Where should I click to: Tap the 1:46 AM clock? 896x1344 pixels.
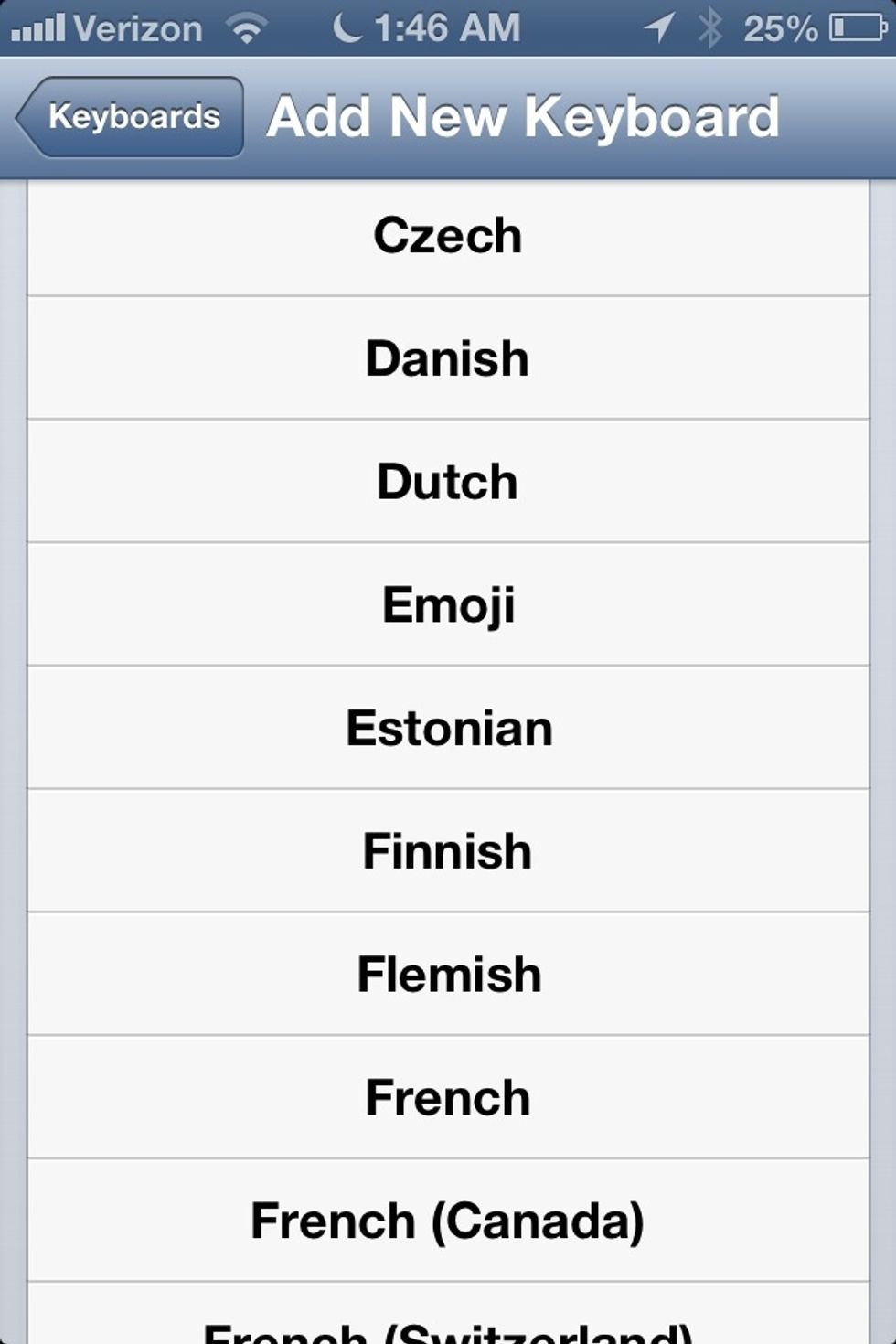pyautogui.click(x=447, y=28)
